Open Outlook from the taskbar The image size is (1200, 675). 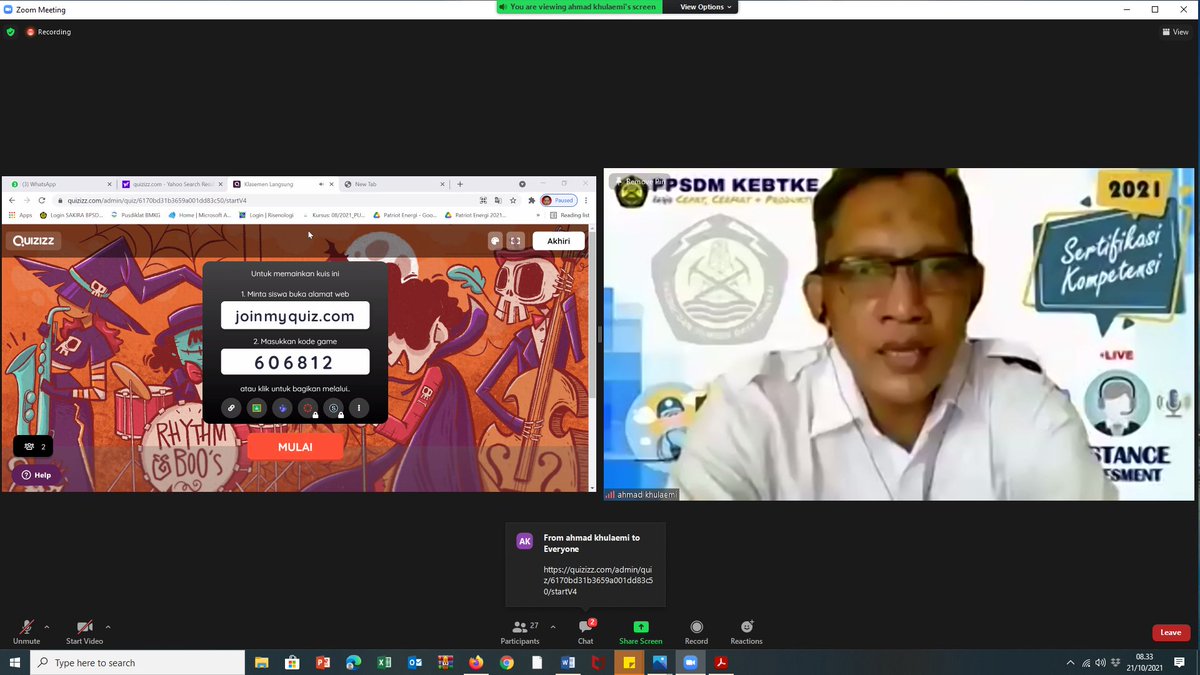(x=415, y=662)
